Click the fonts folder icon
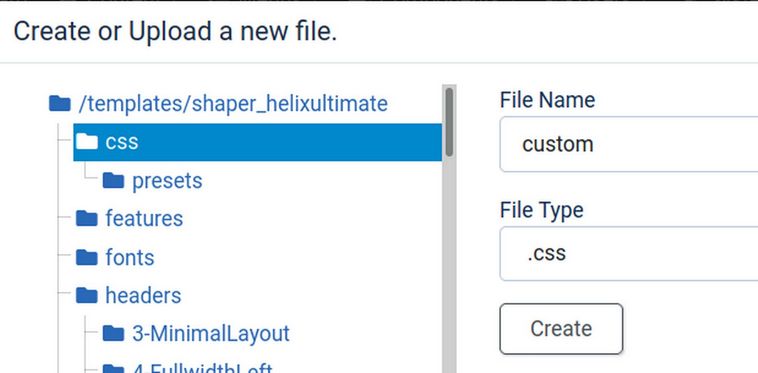The width and height of the screenshot is (758, 373). tap(87, 257)
